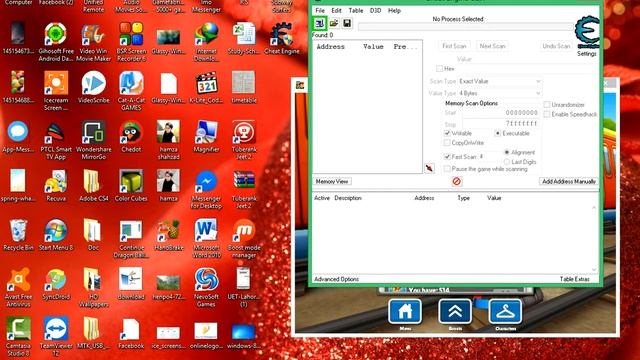Click the Boosts double-chevron icon in game
Image resolution: width=640 pixels, height=360 pixels.
point(455,312)
